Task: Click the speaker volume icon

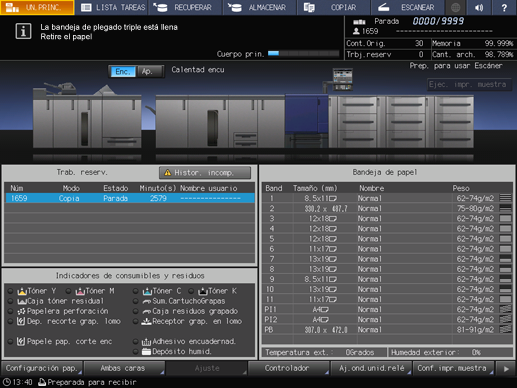Action: 479,7
